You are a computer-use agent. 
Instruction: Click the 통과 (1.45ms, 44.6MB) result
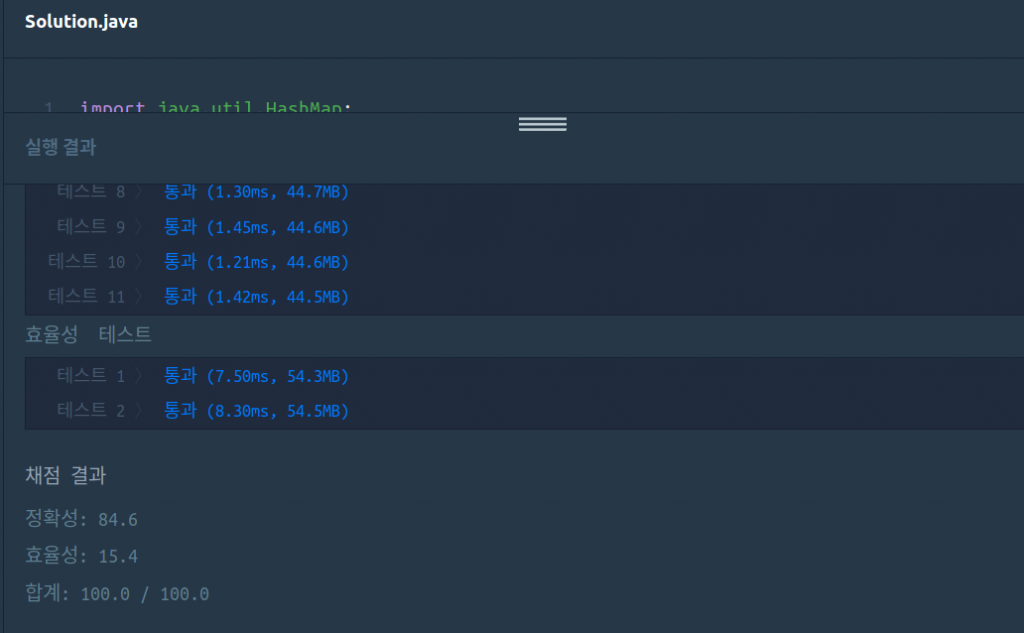click(256, 227)
